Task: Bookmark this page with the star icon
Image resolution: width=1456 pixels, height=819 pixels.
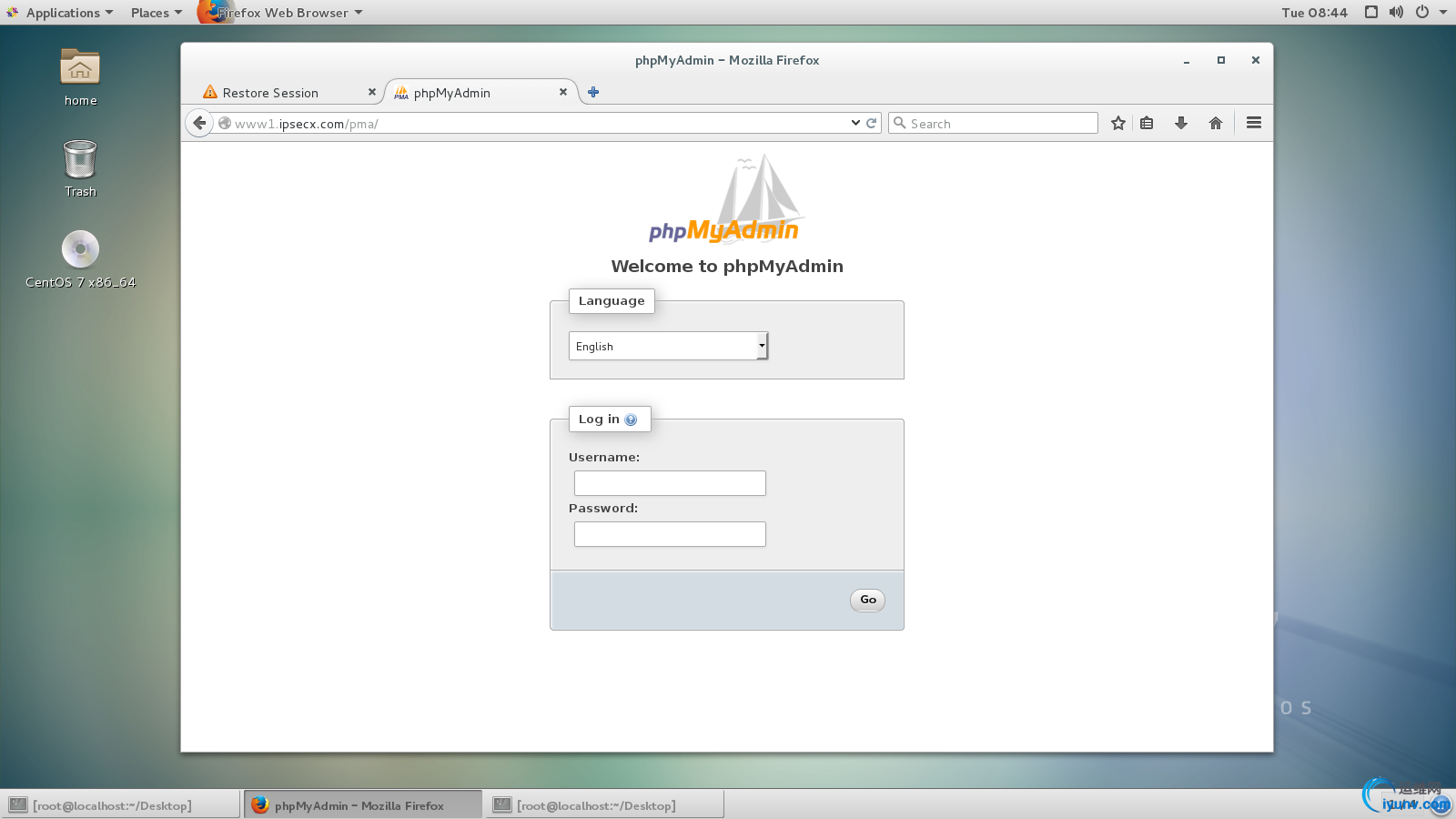Action: pyautogui.click(x=1118, y=123)
